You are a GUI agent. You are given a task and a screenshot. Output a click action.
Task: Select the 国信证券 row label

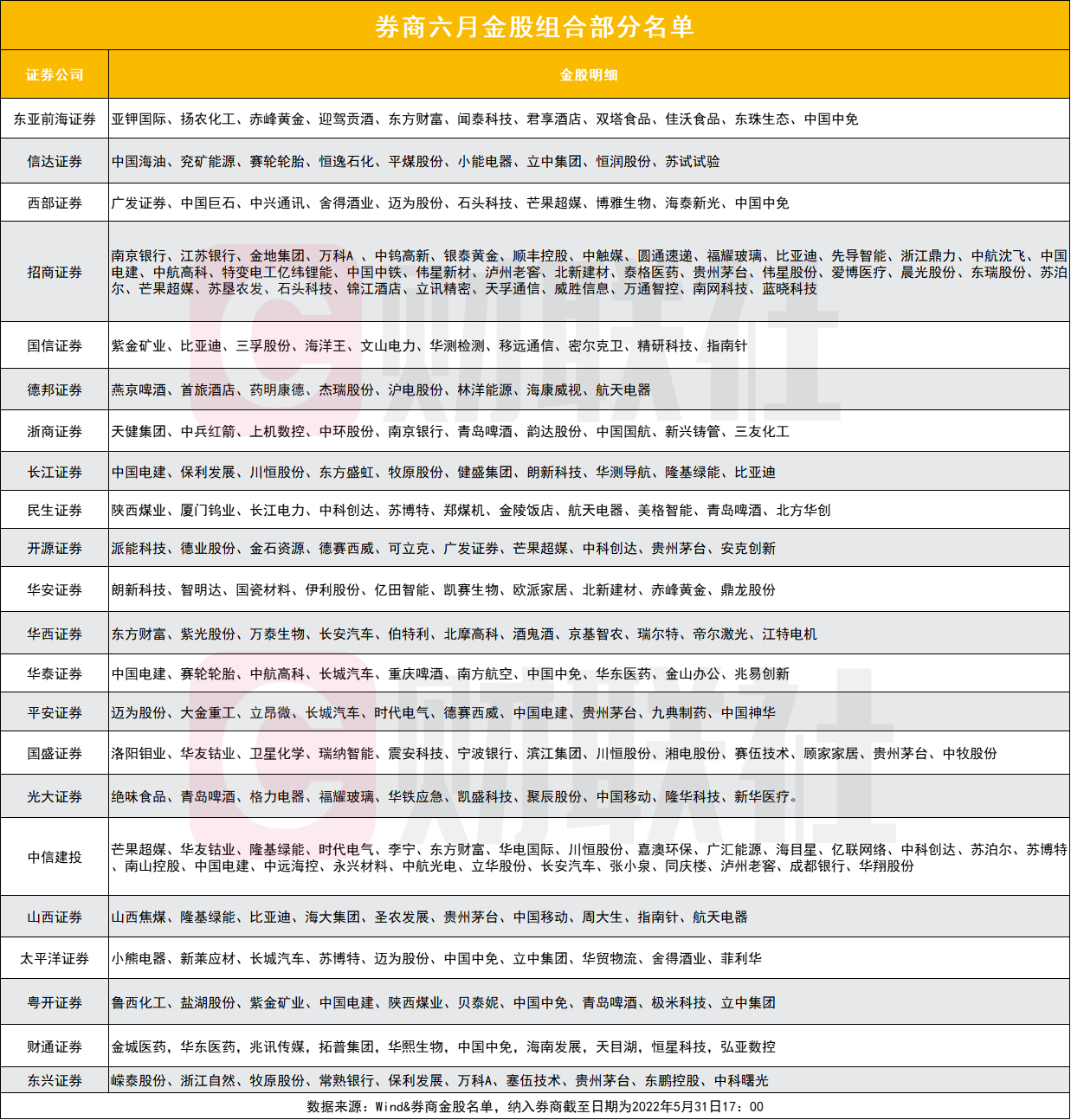click(x=55, y=346)
